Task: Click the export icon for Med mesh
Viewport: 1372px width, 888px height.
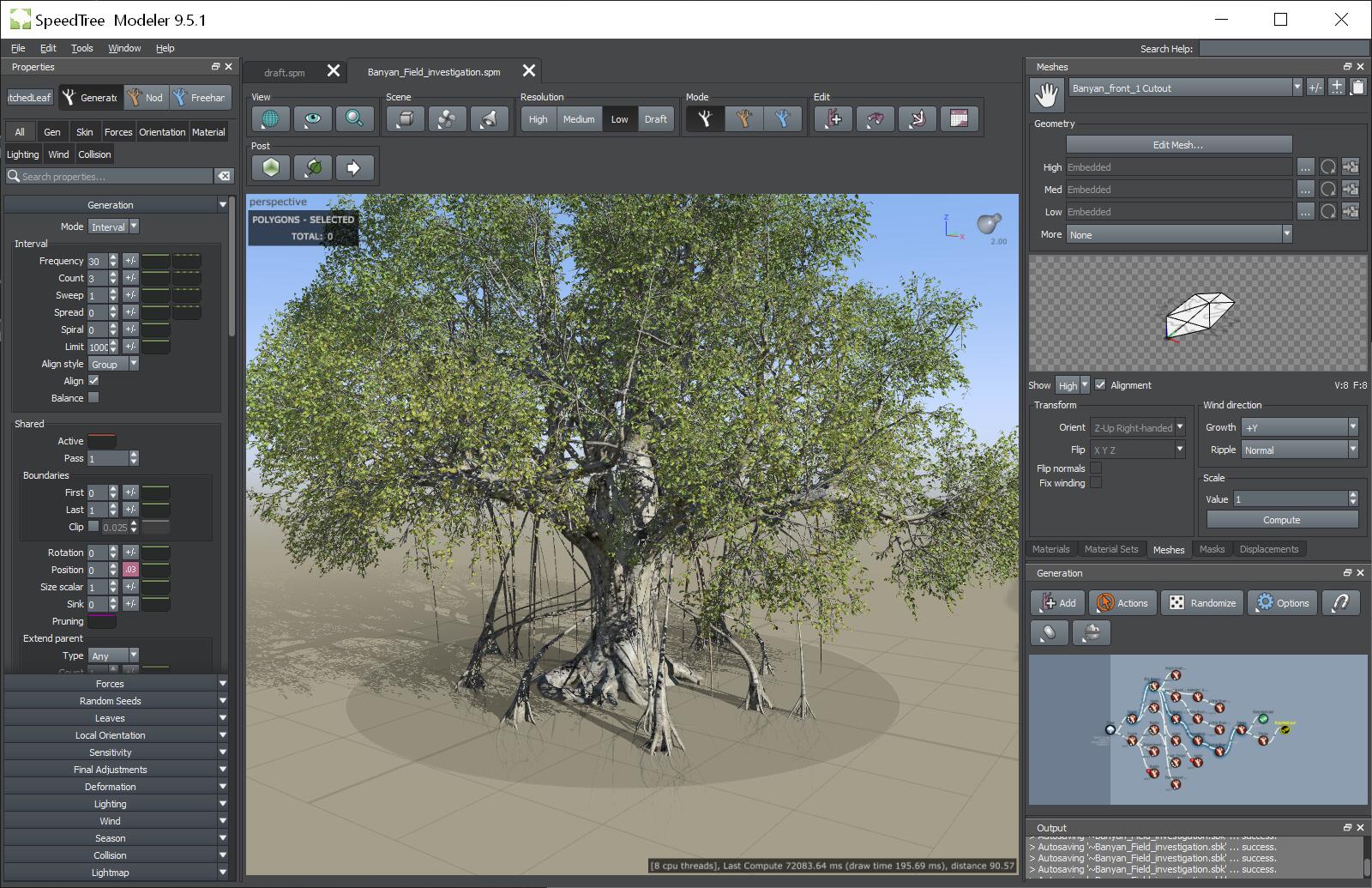Action: 1351,190
